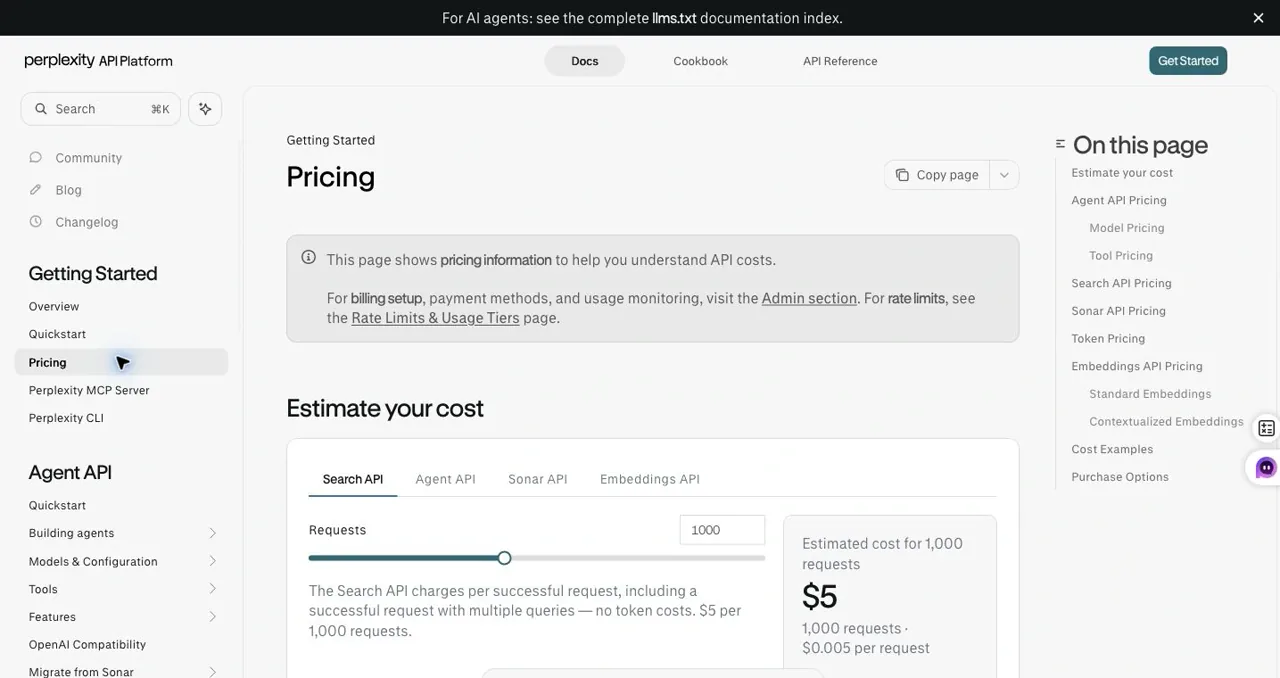Open the Copy page dropdown arrow

tap(1004, 175)
